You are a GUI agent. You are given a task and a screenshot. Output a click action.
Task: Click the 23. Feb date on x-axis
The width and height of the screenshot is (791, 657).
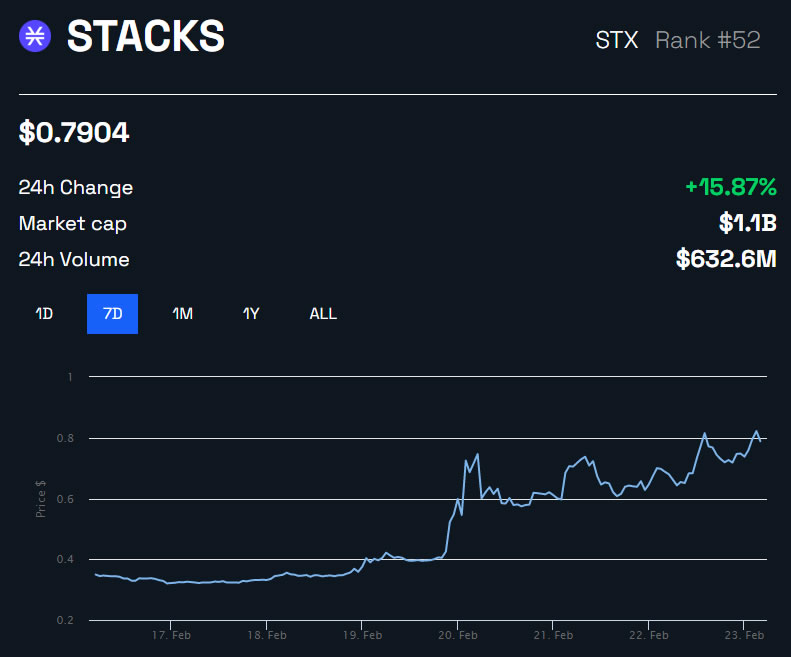(x=744, y=635)
